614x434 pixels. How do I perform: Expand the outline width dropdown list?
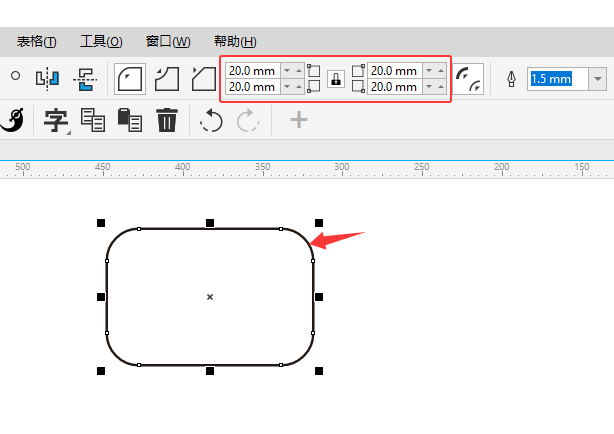598,79
